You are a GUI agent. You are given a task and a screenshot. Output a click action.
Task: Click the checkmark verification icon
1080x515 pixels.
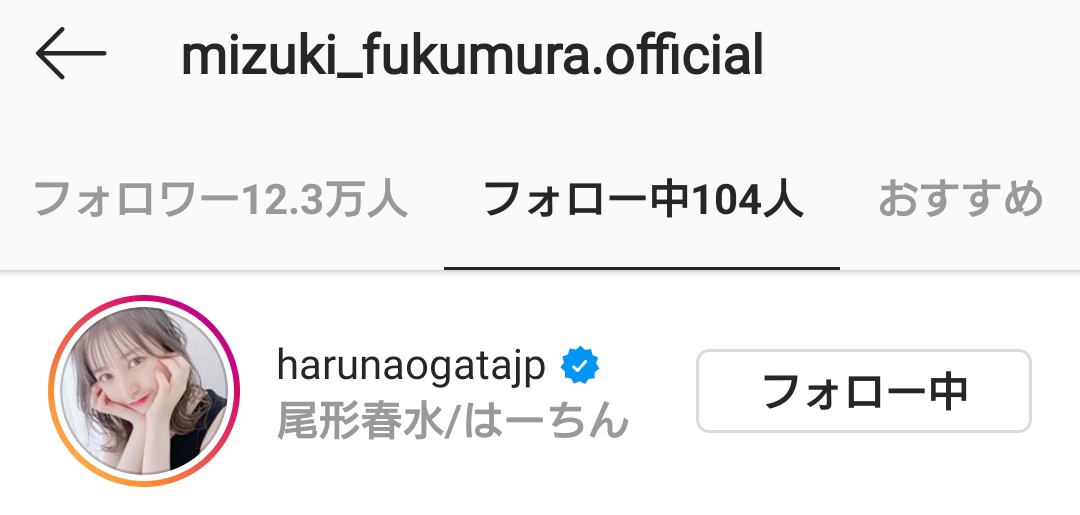click(x=580, y=366)
